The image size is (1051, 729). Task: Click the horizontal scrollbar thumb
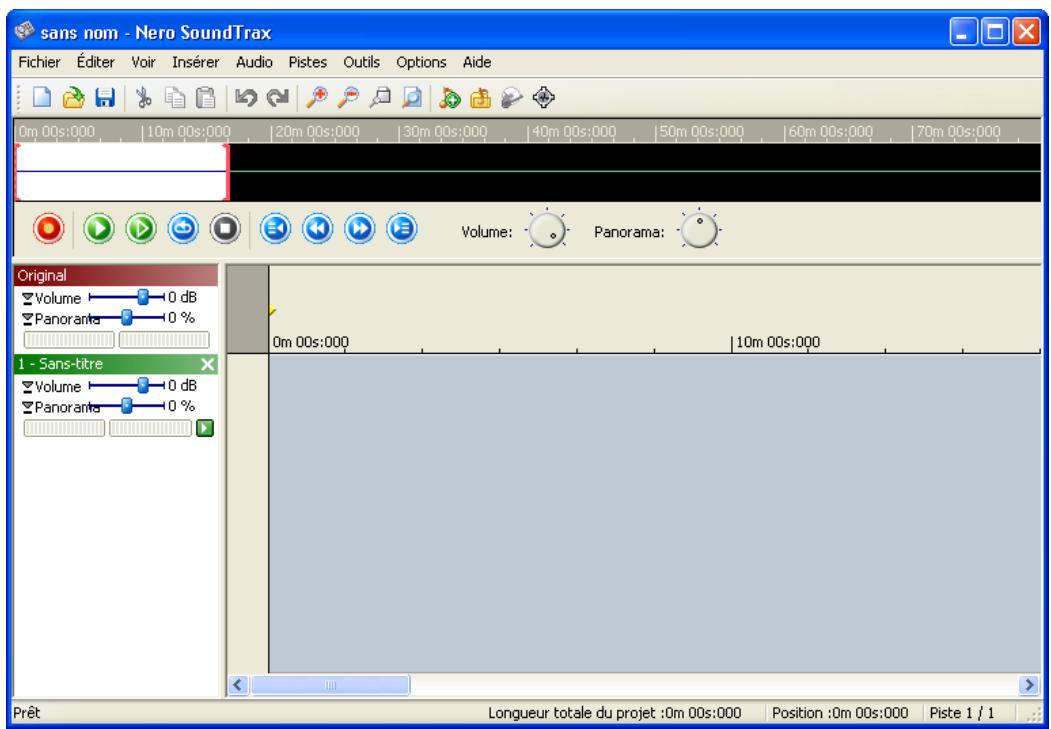click(x=329, y=685)
